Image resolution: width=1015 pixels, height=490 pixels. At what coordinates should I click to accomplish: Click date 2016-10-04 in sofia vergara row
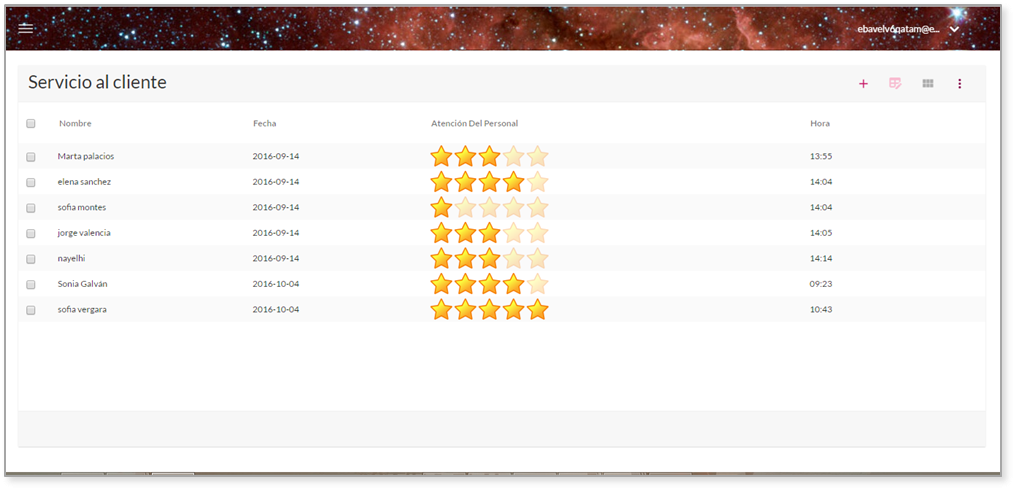pos(276,309)
